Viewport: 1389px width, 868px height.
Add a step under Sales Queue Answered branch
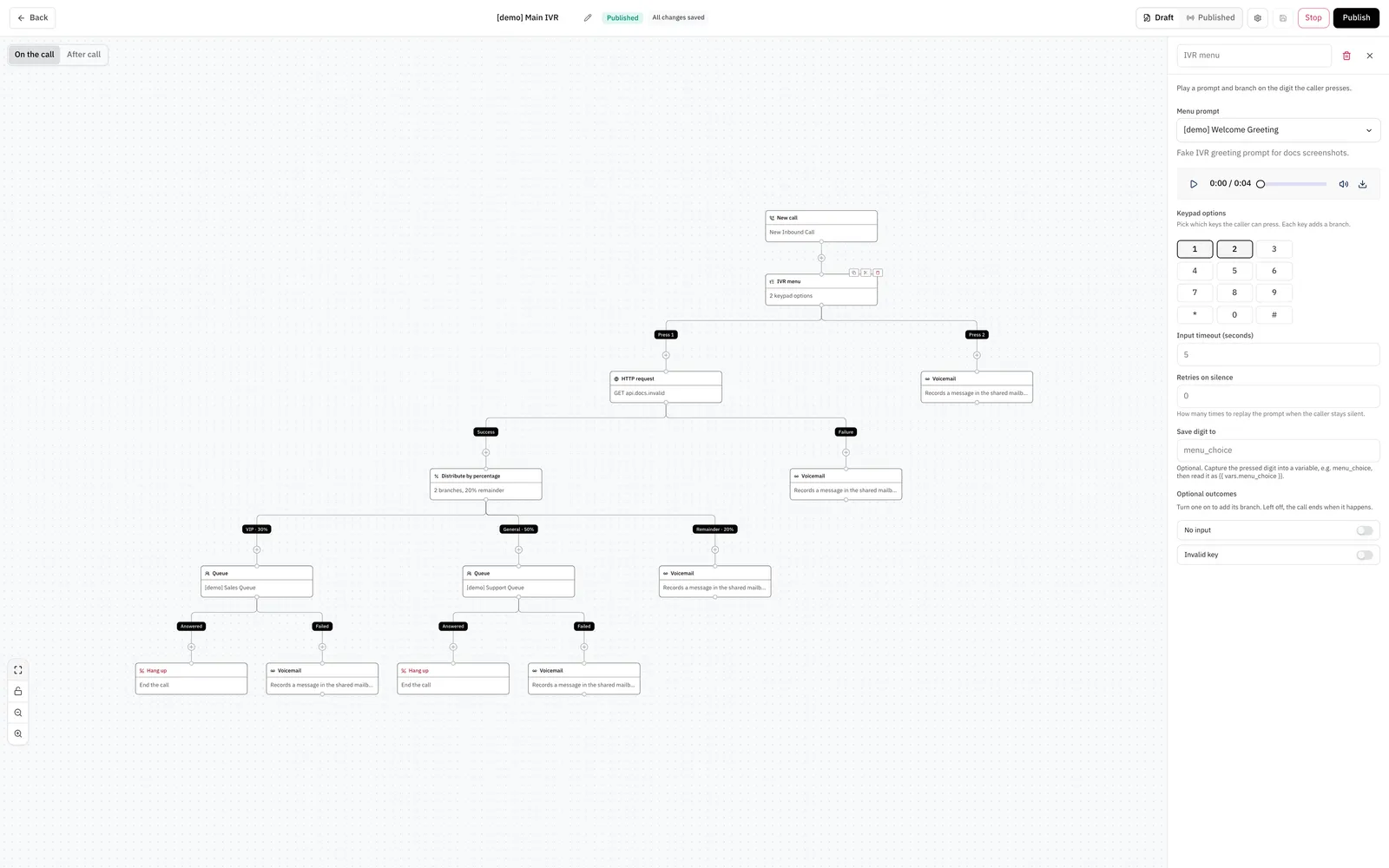pyautogui.click(x=191, y=647)
